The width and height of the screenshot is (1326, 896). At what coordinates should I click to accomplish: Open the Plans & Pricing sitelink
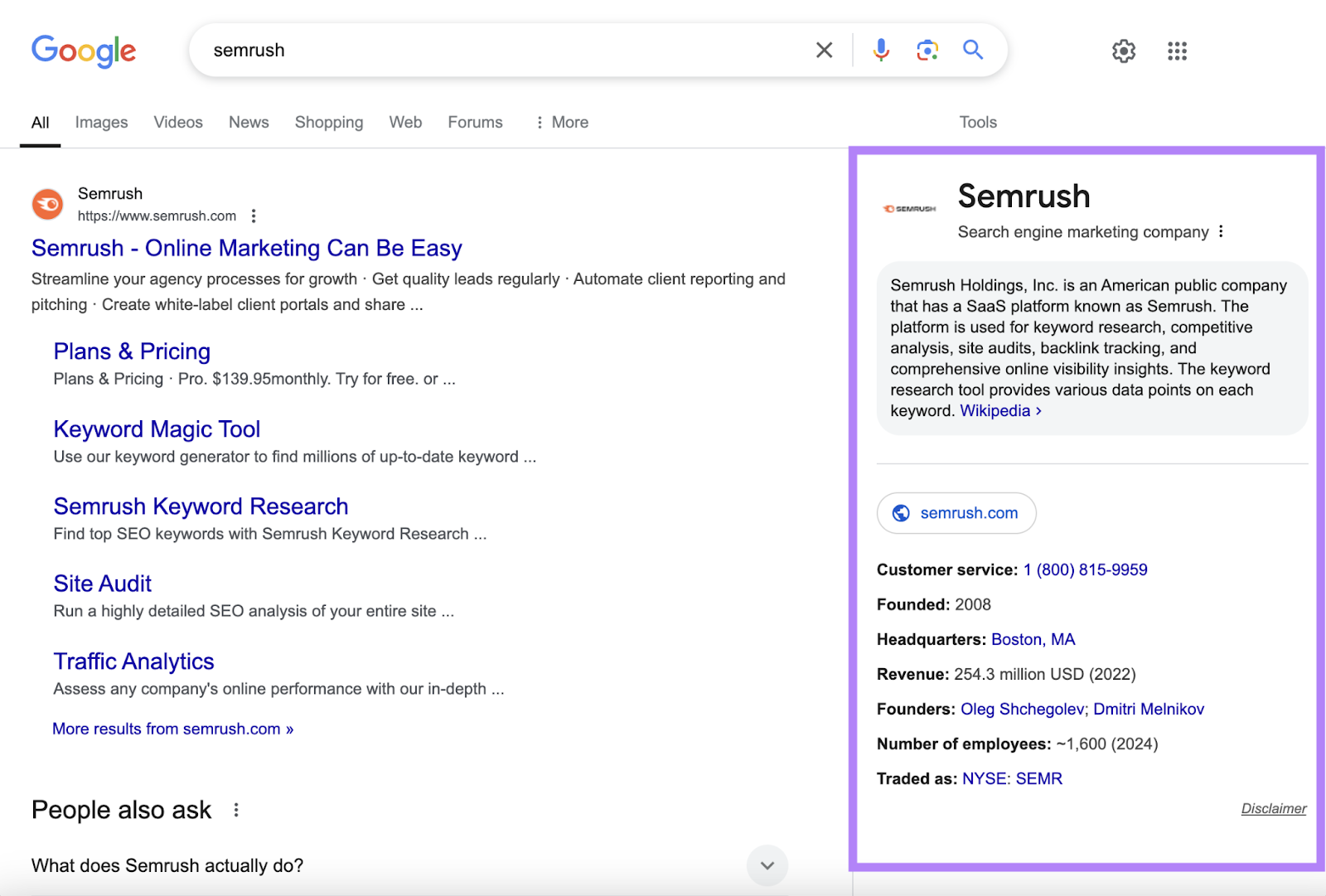(x=132, y=351)
